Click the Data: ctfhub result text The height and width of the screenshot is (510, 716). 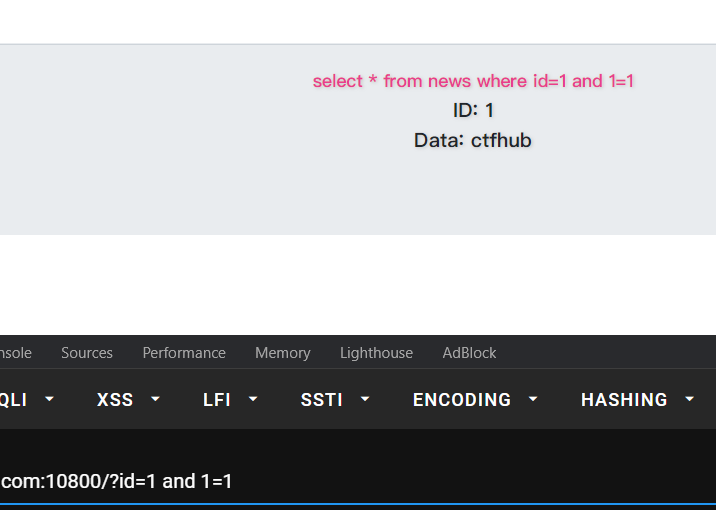point(473,140)
